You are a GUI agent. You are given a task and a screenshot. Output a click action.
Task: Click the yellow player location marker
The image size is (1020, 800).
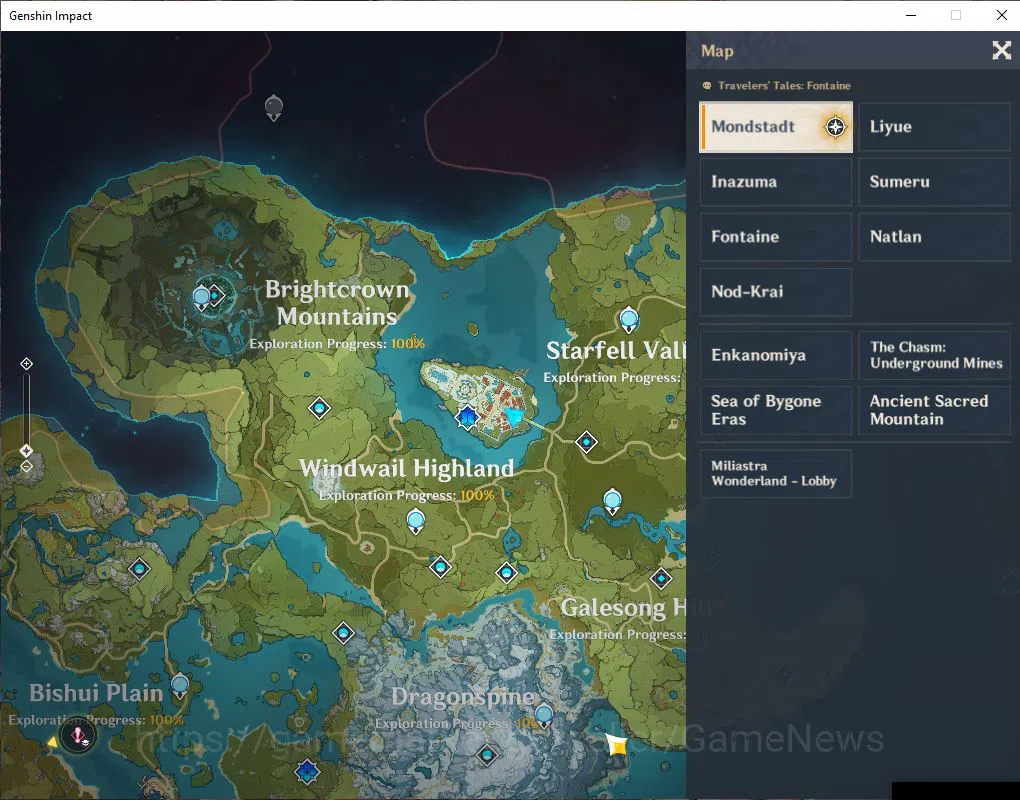click(617, 745)
